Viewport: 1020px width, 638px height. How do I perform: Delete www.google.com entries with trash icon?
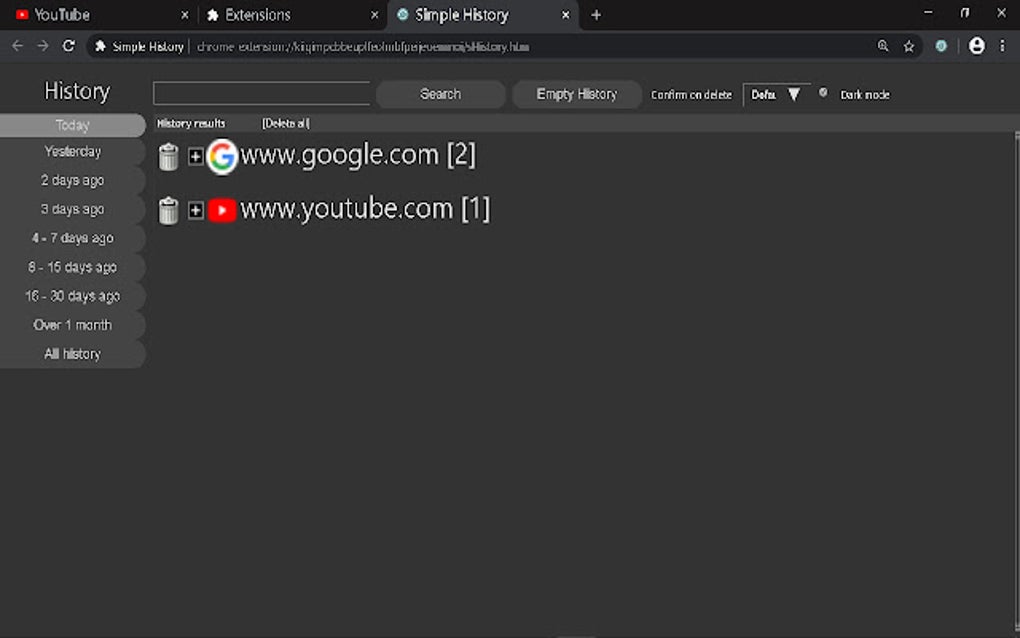[168, 157]
